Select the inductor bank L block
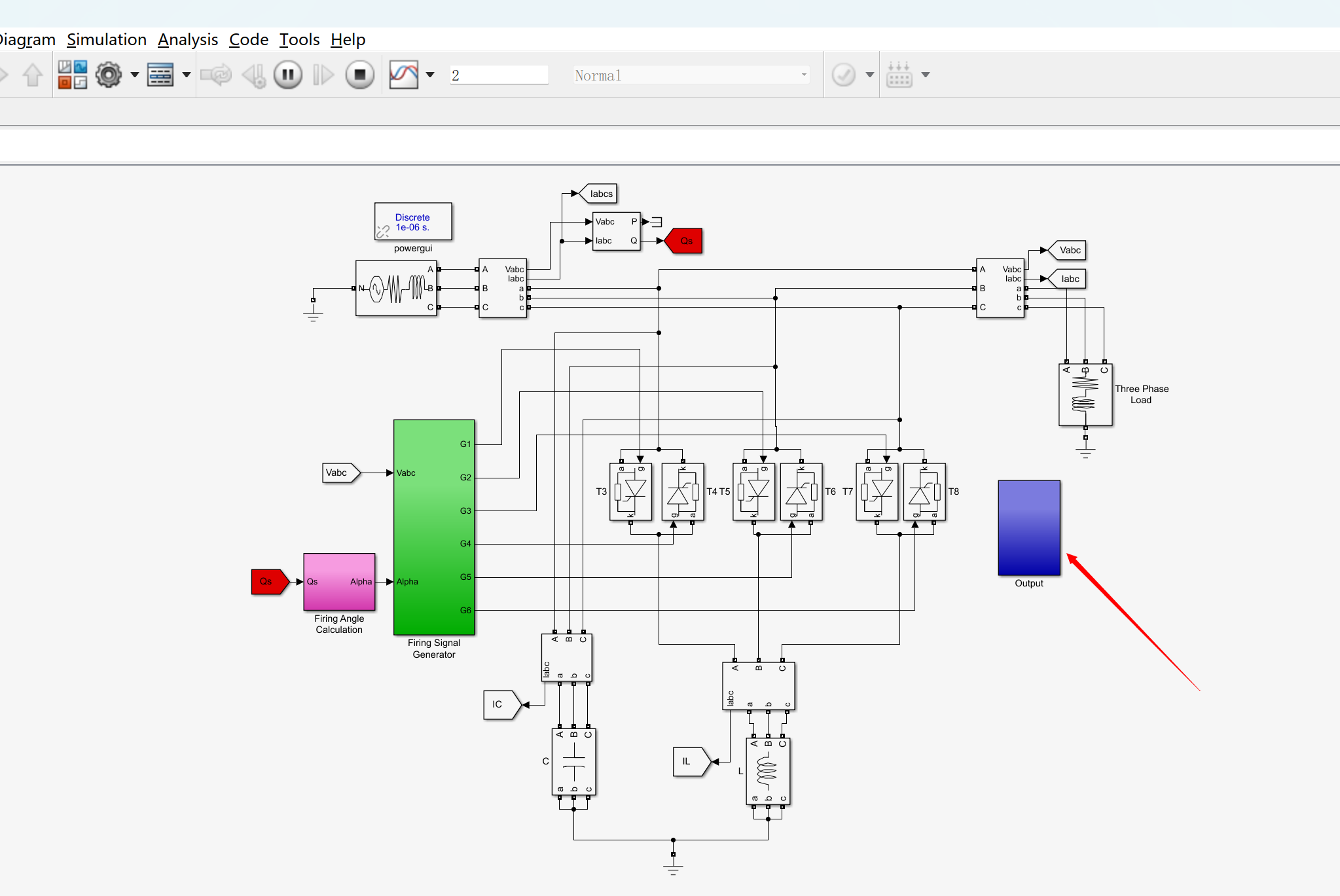Screen dimensions: 1340x896 pos(769,772)
